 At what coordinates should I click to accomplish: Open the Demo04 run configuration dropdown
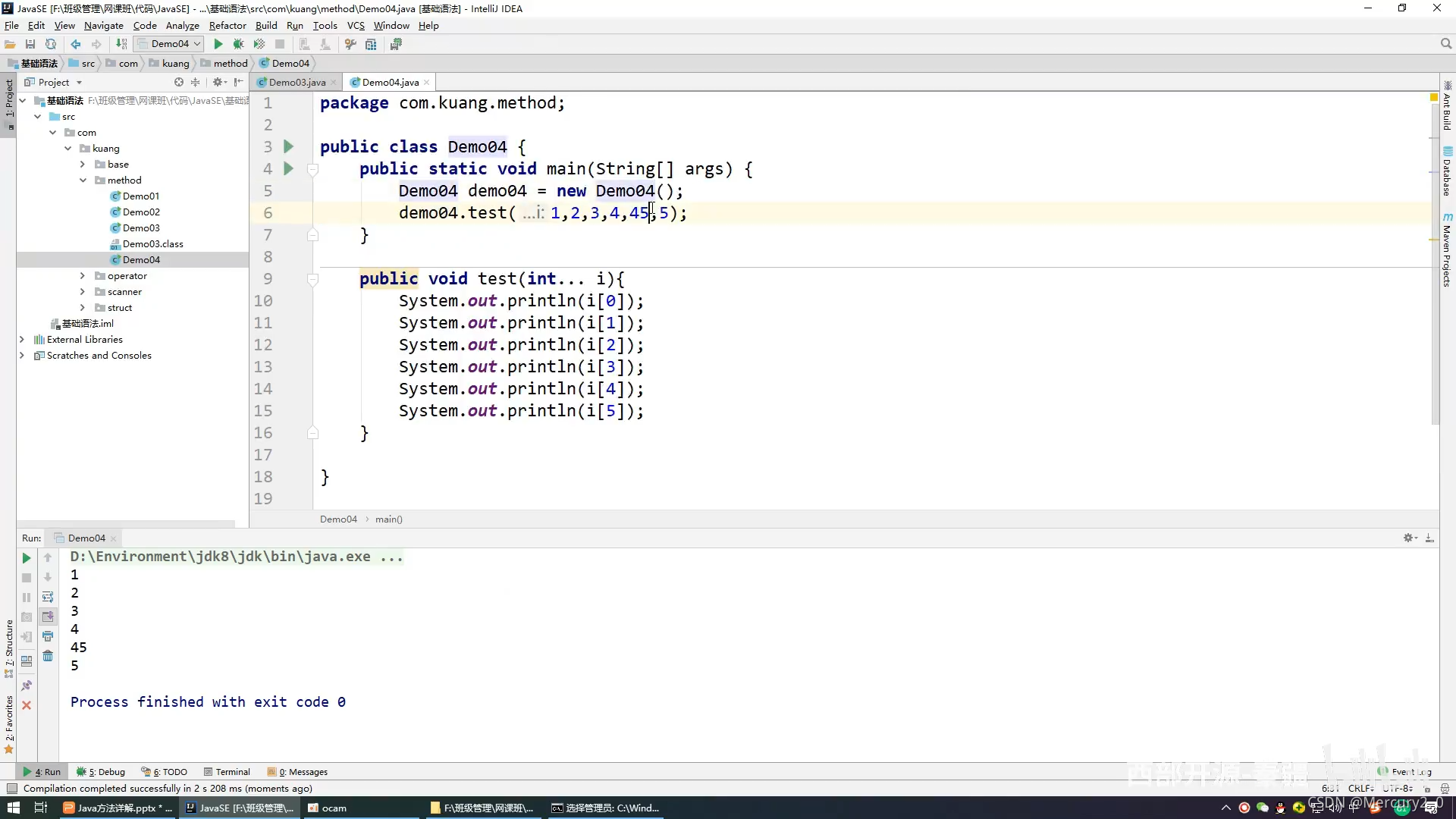[x=169, y=44]
